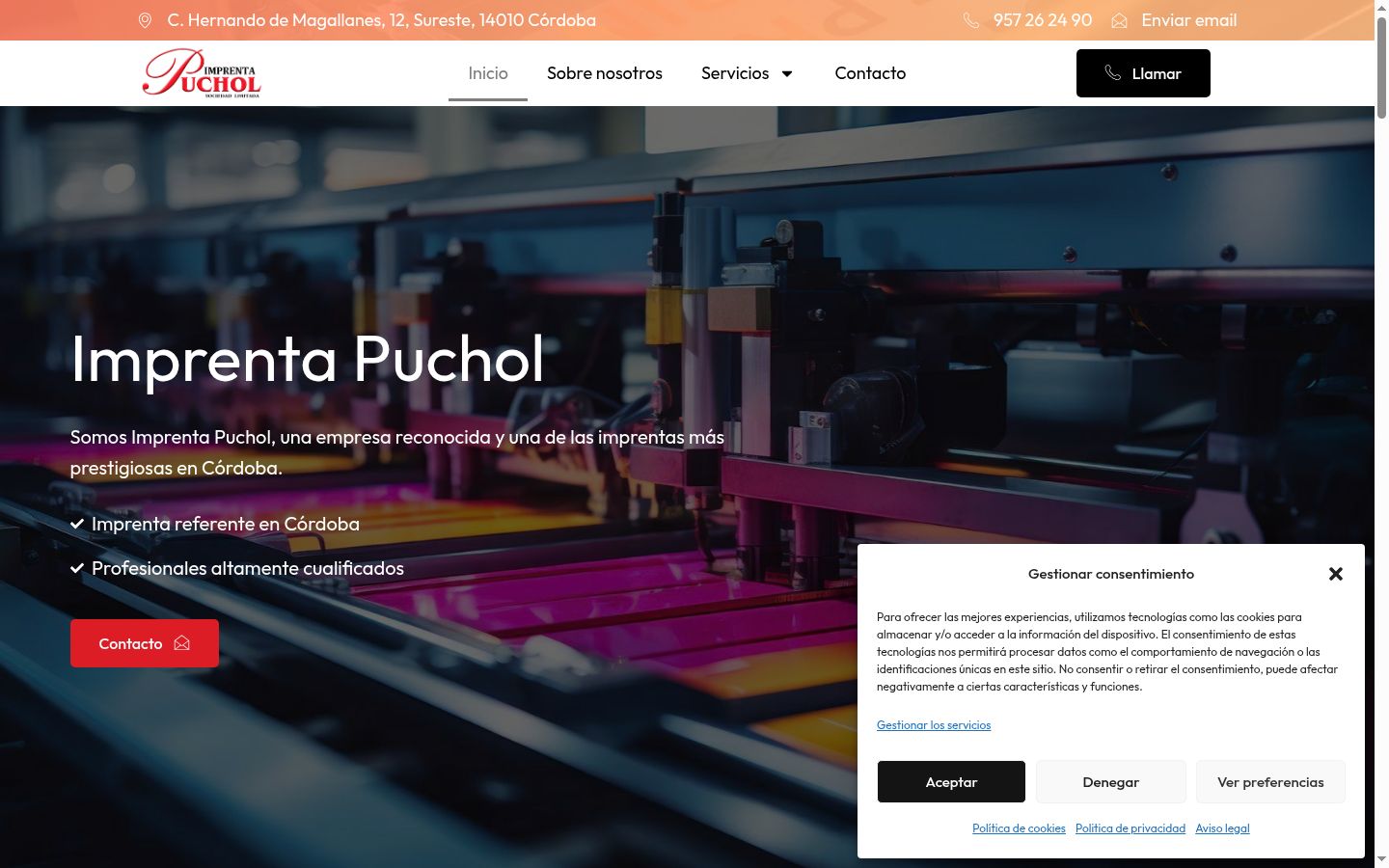The width and height of the screenshot is (1389, 868).
Task: Open the Servicios menu
Action: point(735,73)
